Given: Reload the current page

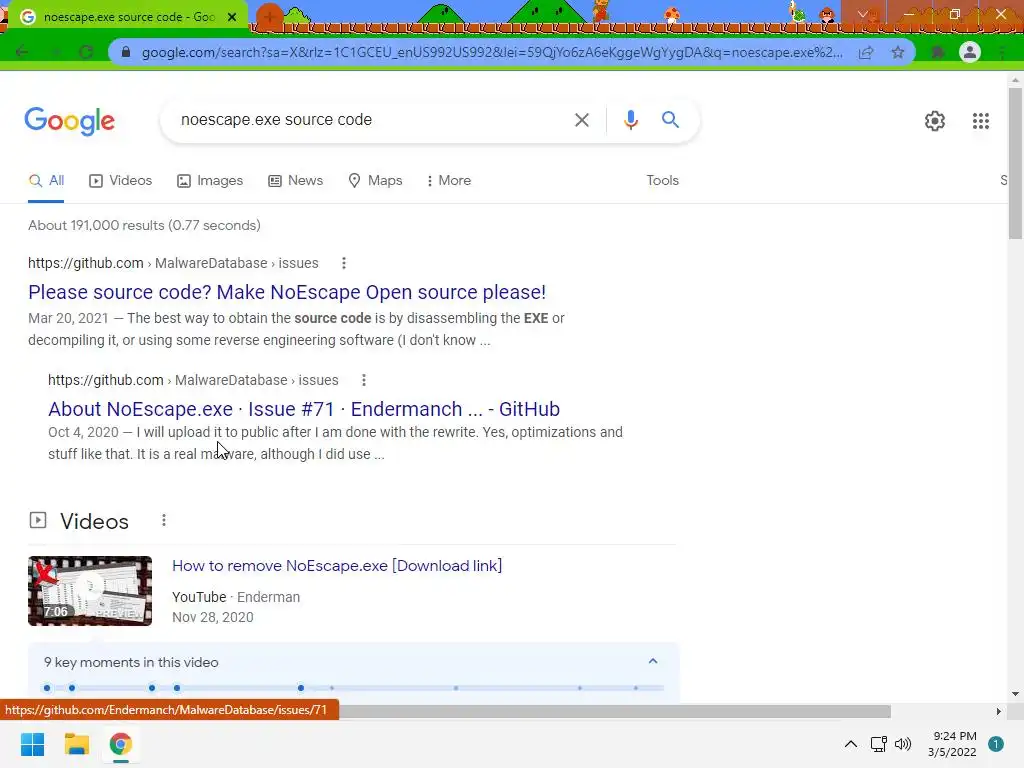Looking at the screenshot, I should pos(86,52).
